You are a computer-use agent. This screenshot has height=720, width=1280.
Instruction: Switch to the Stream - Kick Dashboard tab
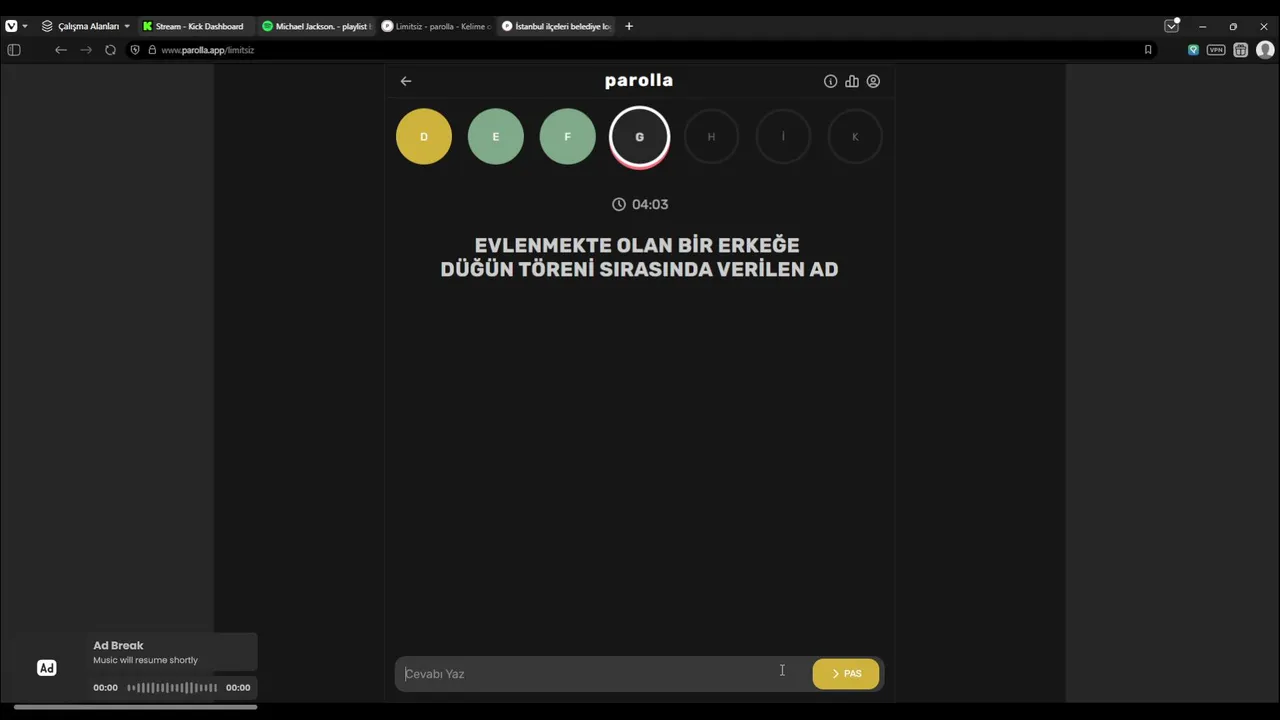coord(196,26)
